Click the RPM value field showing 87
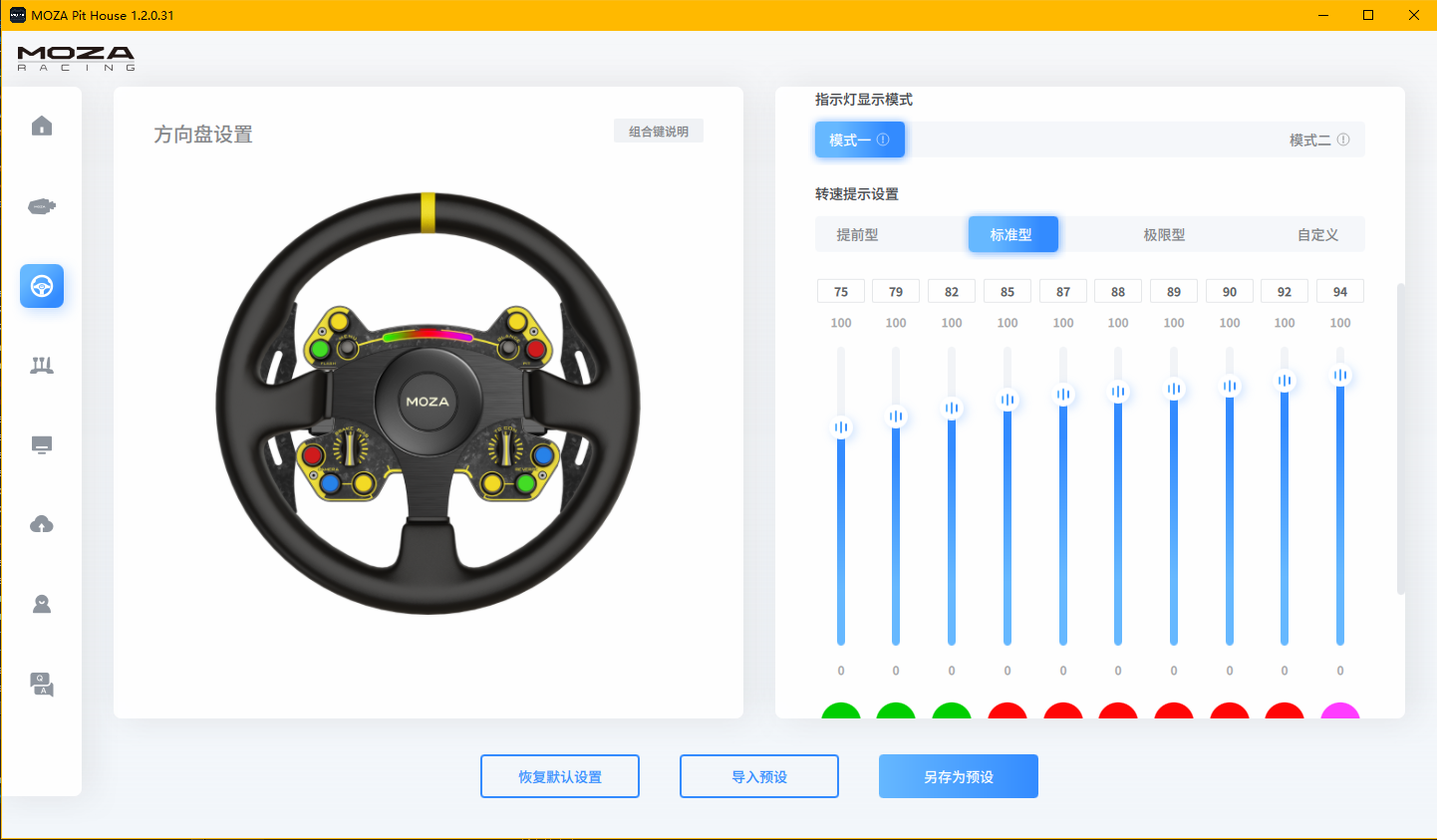 pos(1063,292)
